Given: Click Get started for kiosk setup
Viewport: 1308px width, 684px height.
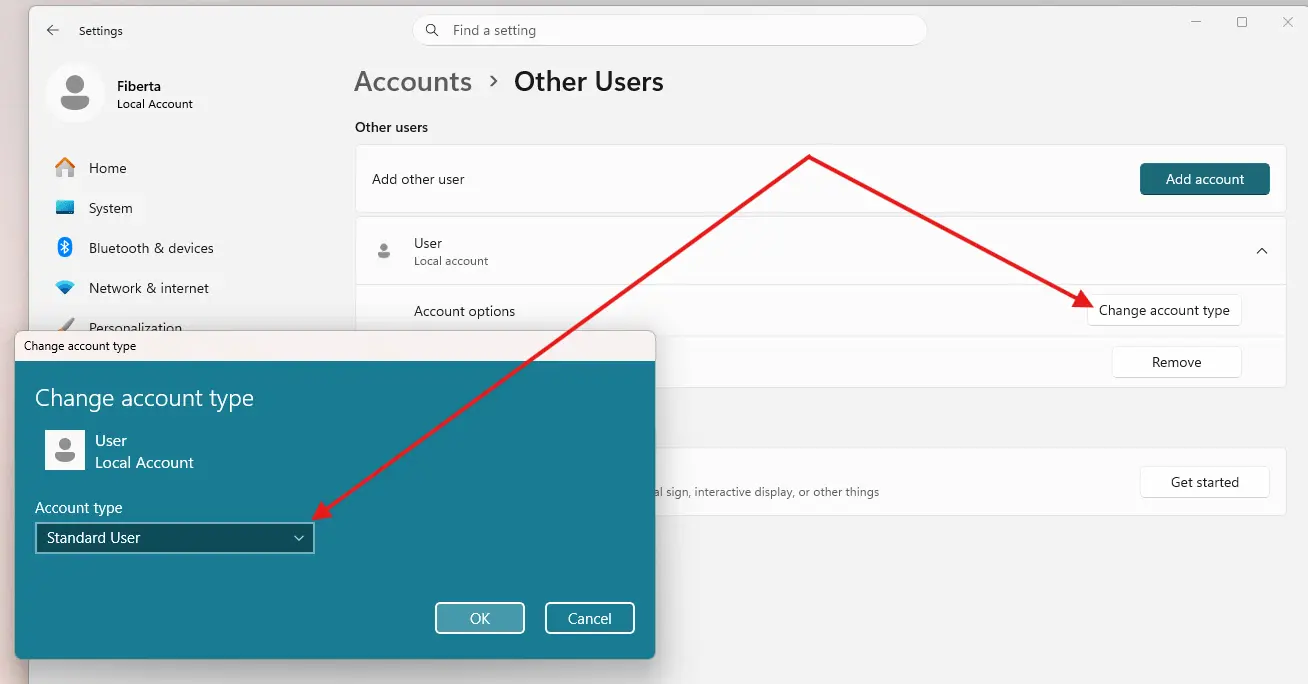Looking at the screenshot, I should [1204, 482].
